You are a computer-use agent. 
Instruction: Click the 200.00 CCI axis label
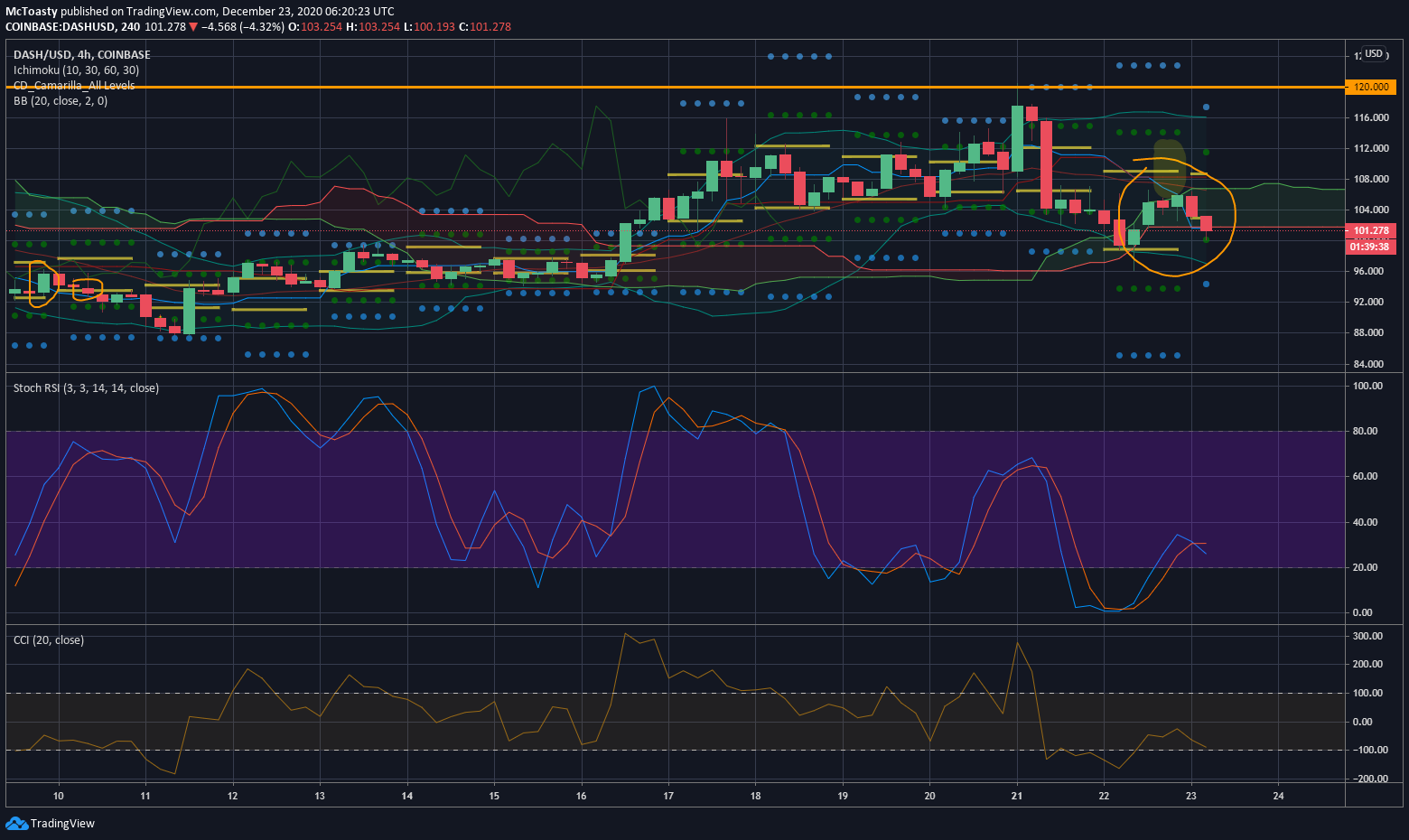(x=1367, y=664)
